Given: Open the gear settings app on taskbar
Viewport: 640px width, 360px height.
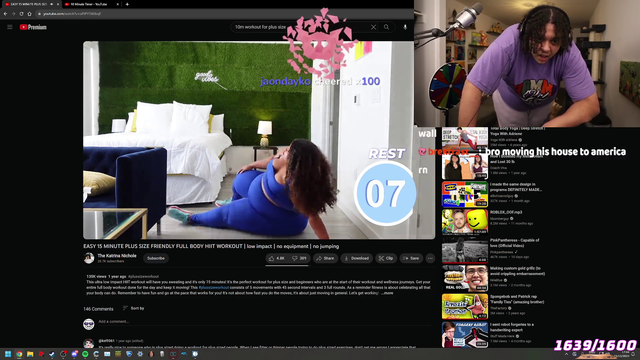Looking at the screenshot, I should tap(140, 354).
